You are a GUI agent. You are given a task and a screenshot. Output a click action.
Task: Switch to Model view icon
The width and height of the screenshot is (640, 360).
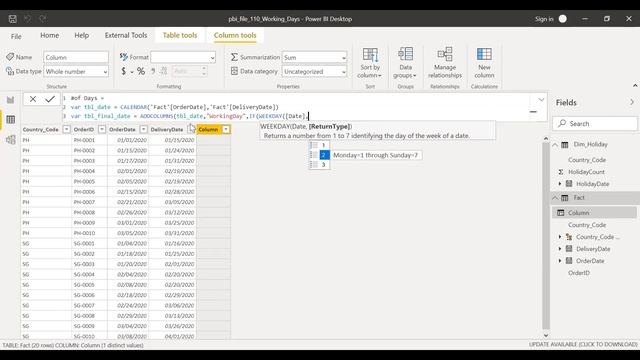pos(11,140)
